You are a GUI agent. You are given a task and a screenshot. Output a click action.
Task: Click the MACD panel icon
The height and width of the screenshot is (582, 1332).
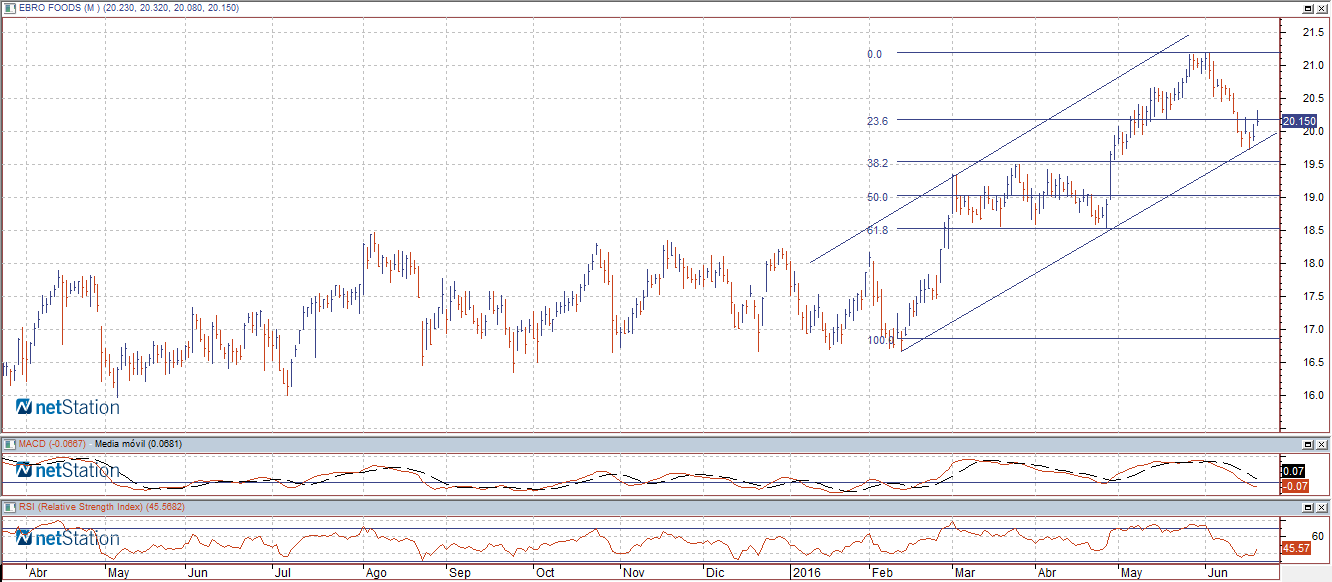[x=9, y=443]
